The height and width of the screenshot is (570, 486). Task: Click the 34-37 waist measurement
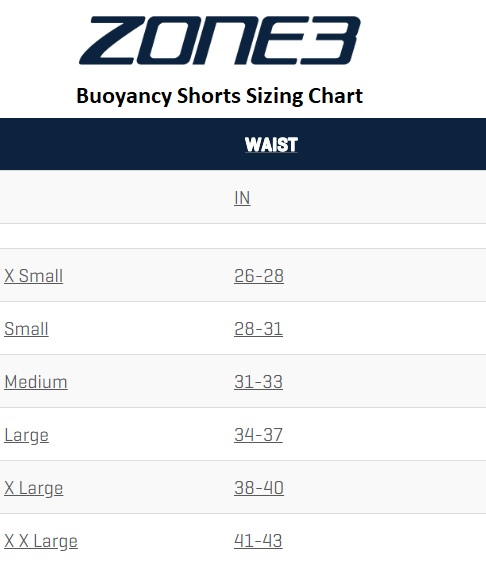pos(258,435)
